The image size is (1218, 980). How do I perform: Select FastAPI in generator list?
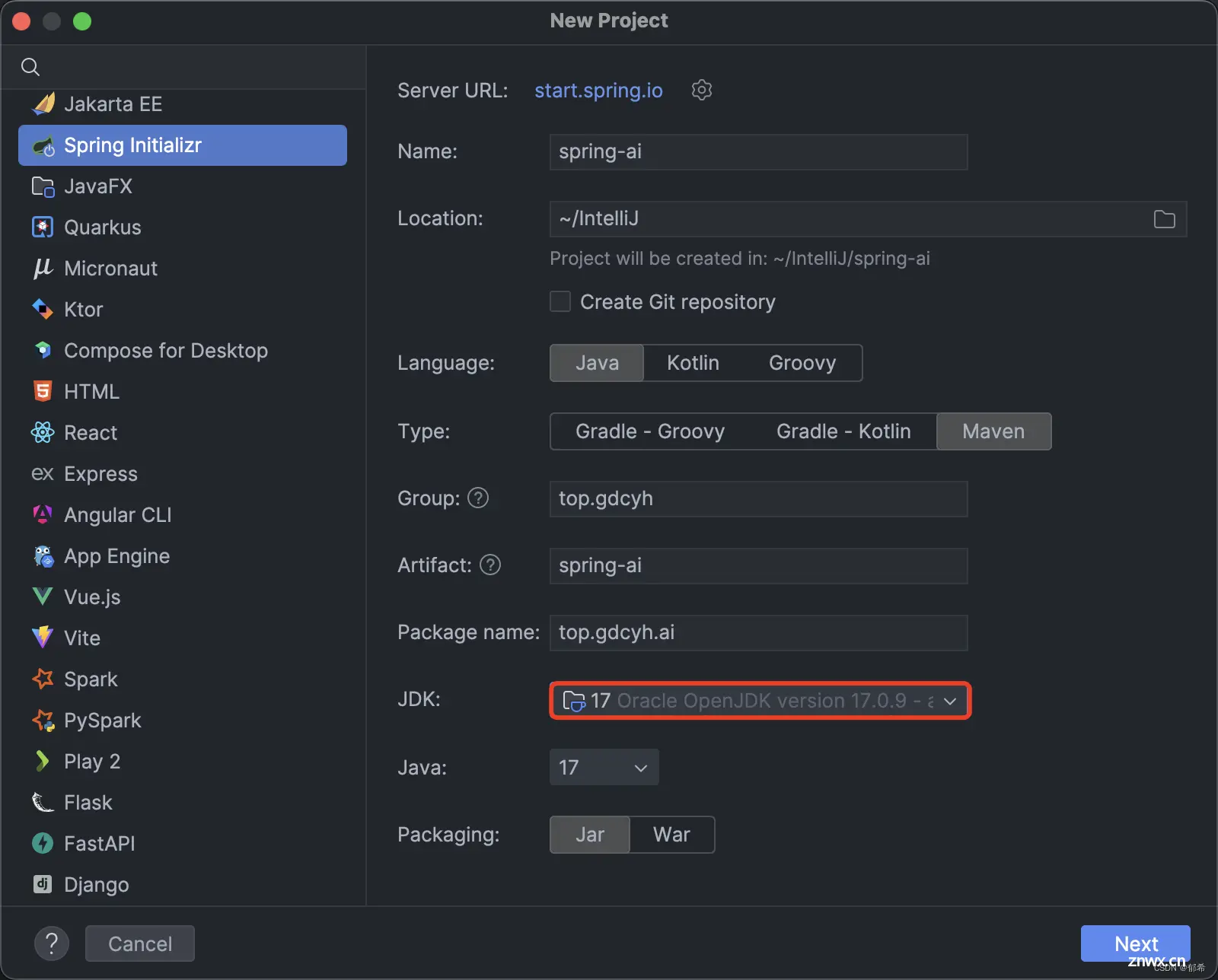183,843
